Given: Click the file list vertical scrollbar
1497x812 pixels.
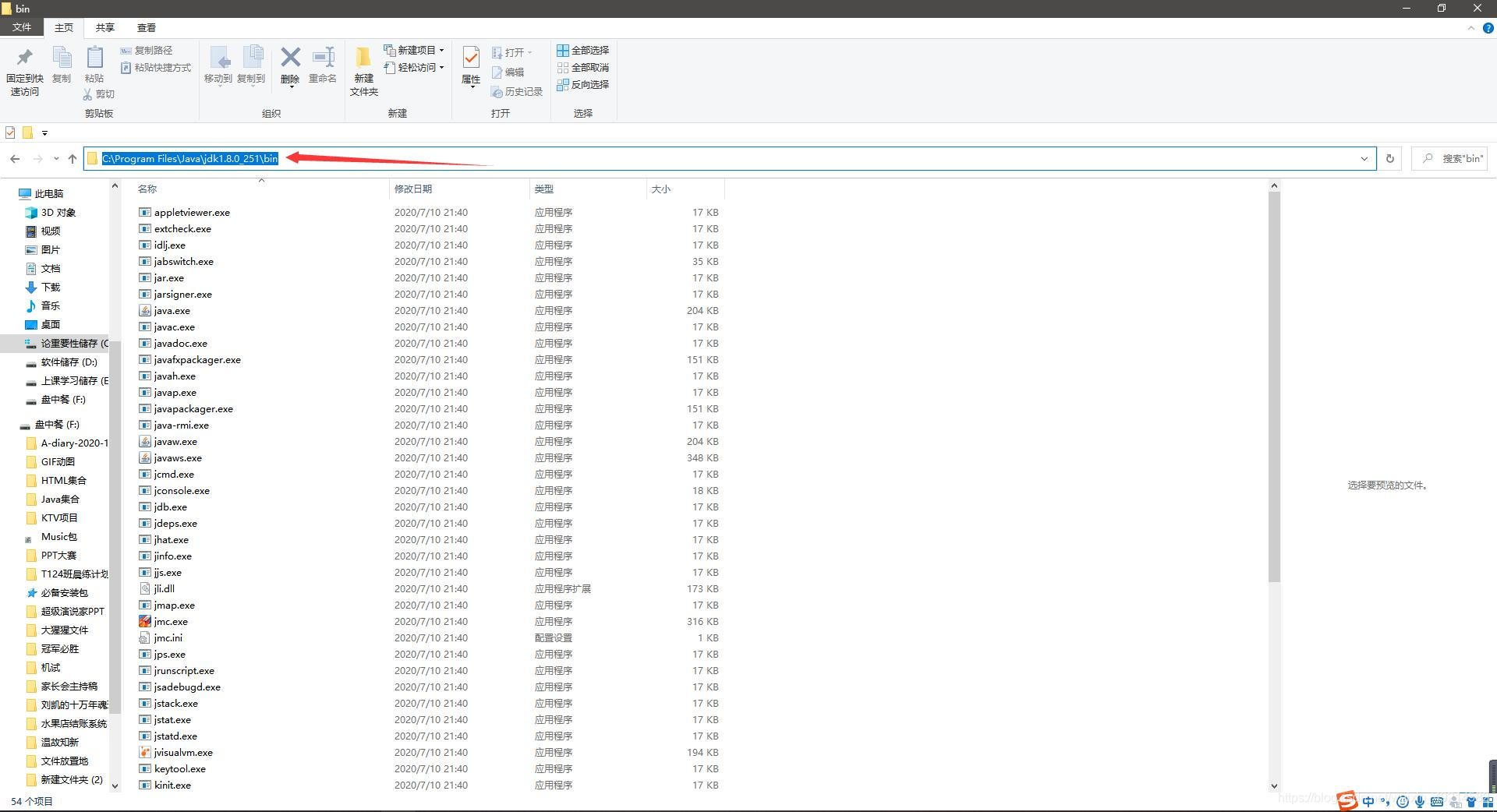Looking at the screenshot, I should coord(1274,387).
